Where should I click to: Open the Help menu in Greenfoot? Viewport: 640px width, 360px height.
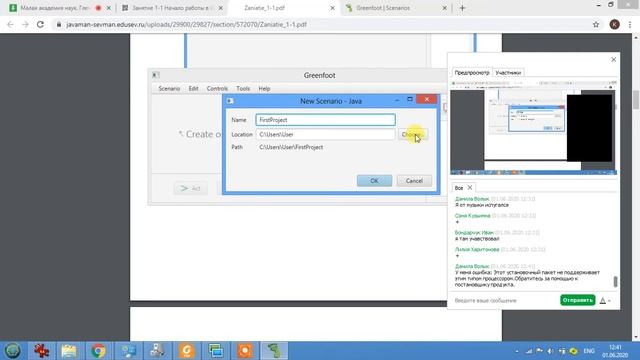[264, 89]
